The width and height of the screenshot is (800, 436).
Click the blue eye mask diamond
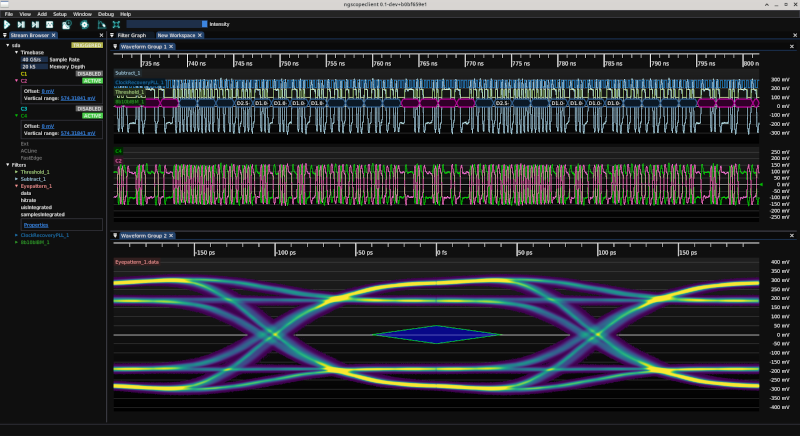coord(437,335)
